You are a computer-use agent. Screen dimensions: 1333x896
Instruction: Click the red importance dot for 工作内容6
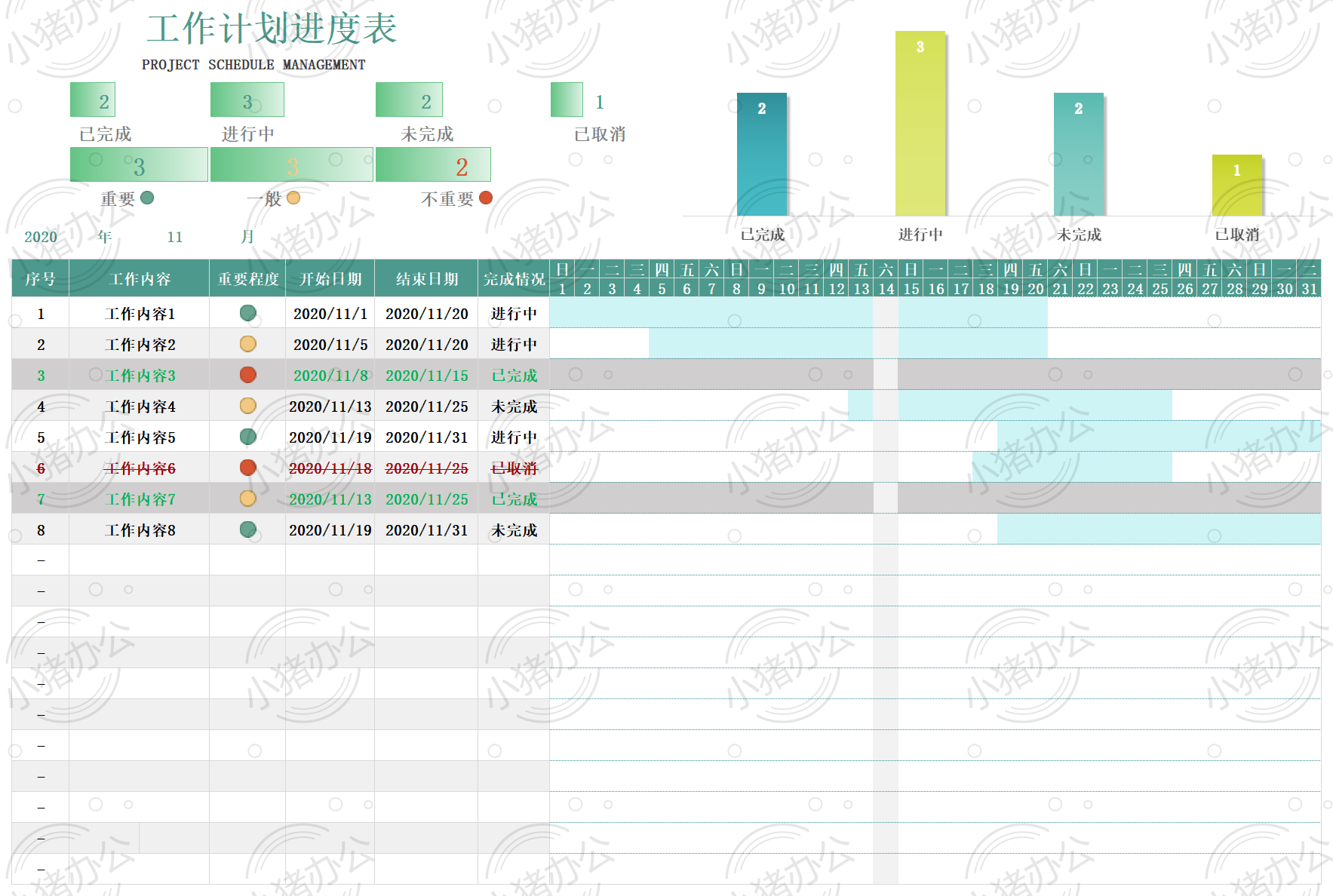click(x=247, y=468)
